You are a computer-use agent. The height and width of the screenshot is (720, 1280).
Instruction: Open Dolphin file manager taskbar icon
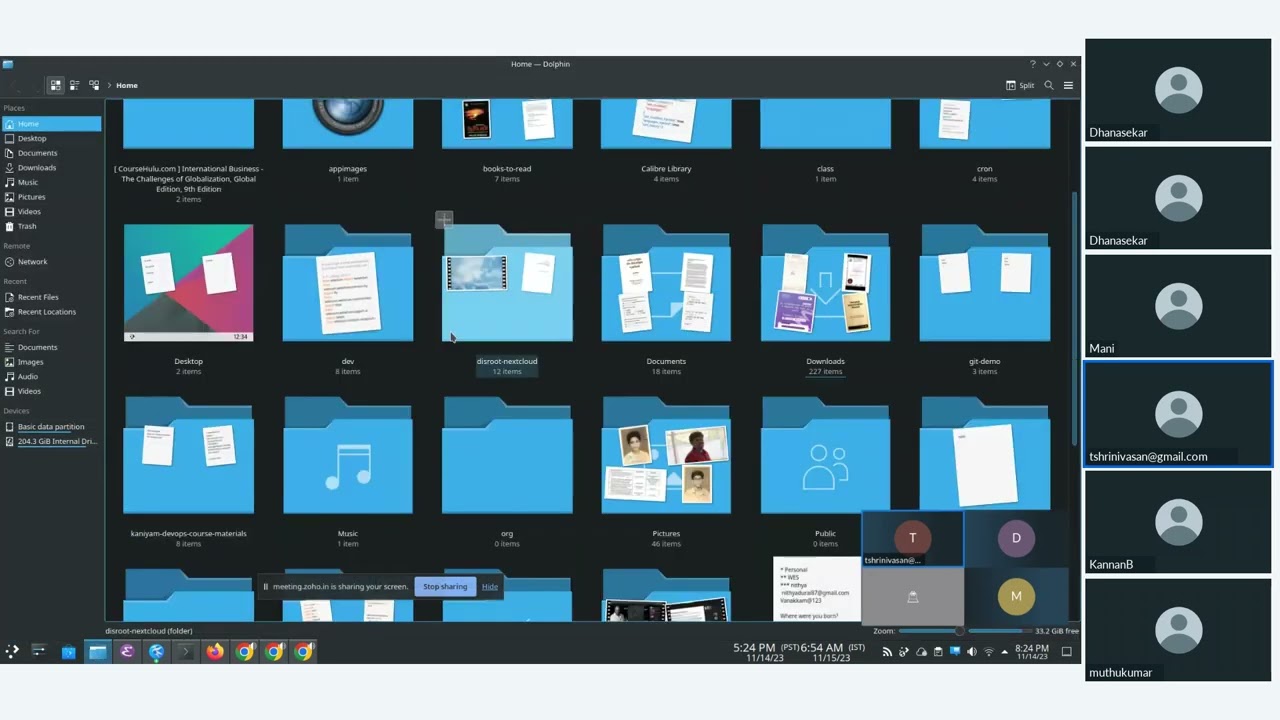98,652
